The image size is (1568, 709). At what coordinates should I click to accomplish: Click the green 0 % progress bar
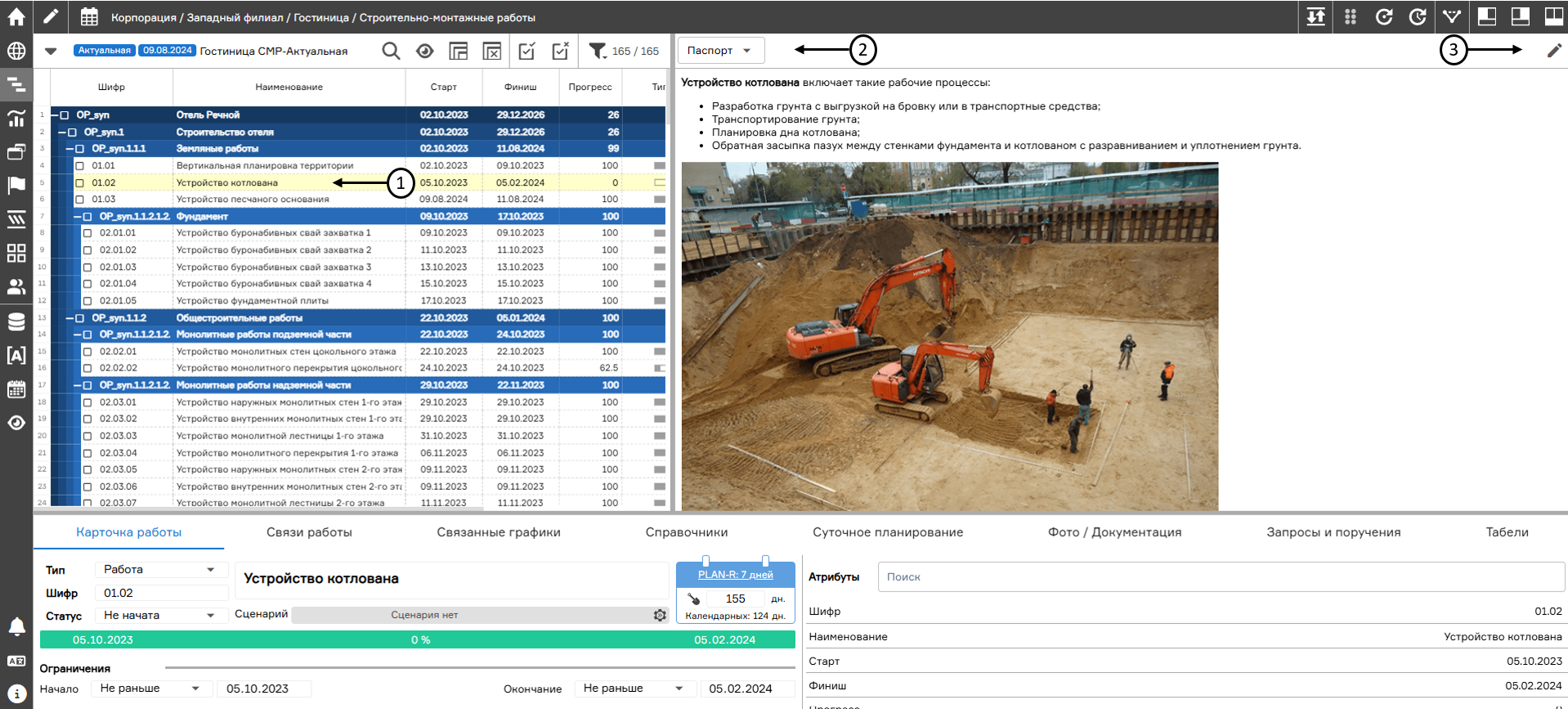pyautogui.click(x=418, y=639)
